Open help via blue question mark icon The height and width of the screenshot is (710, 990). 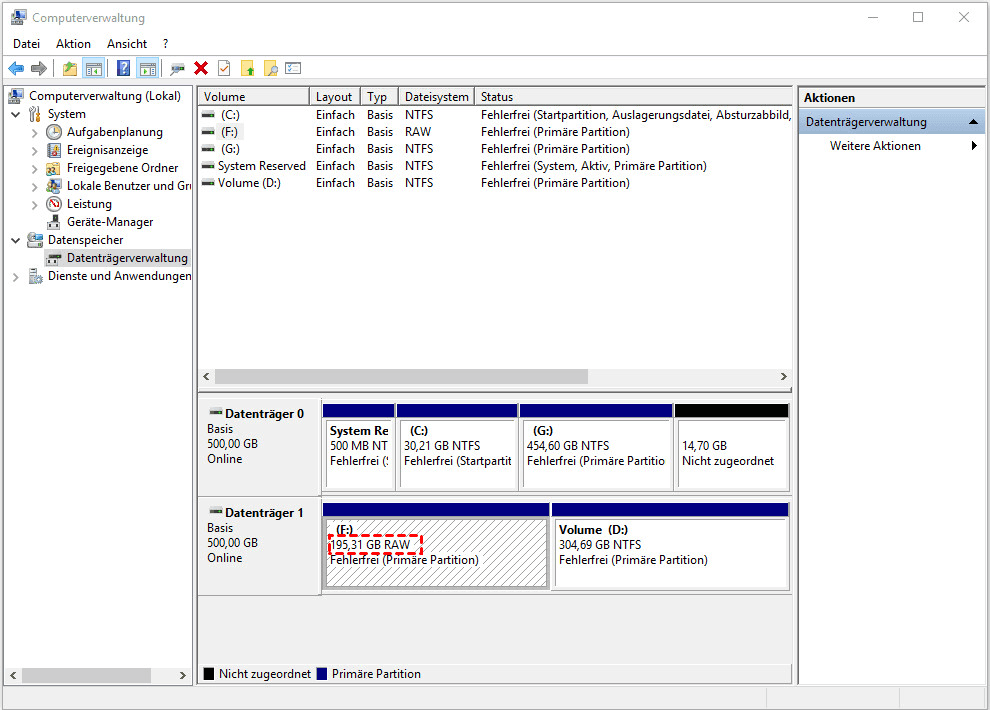pos(123,68)
